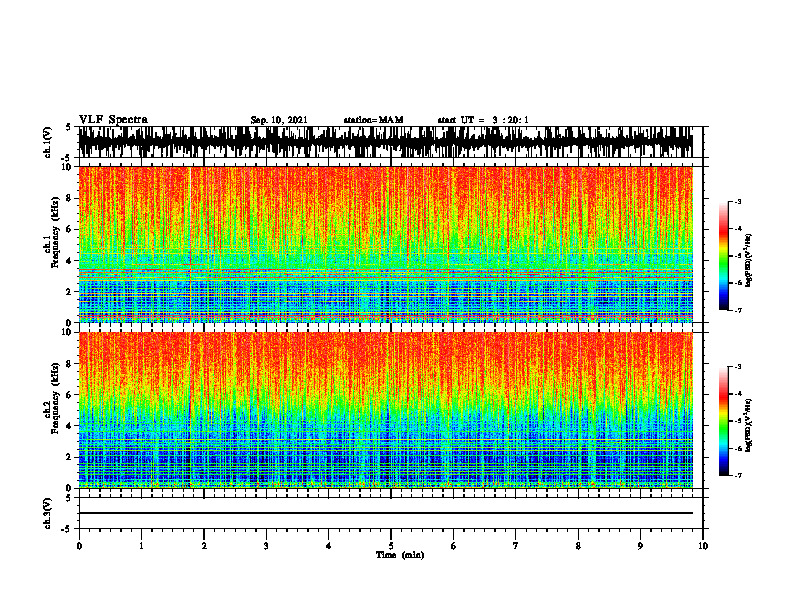Click the ch.2 colorbar log(PSD) unit label
Image resolution: width=792 pixels, height=612 pixels.
click(x=749, y=425)
